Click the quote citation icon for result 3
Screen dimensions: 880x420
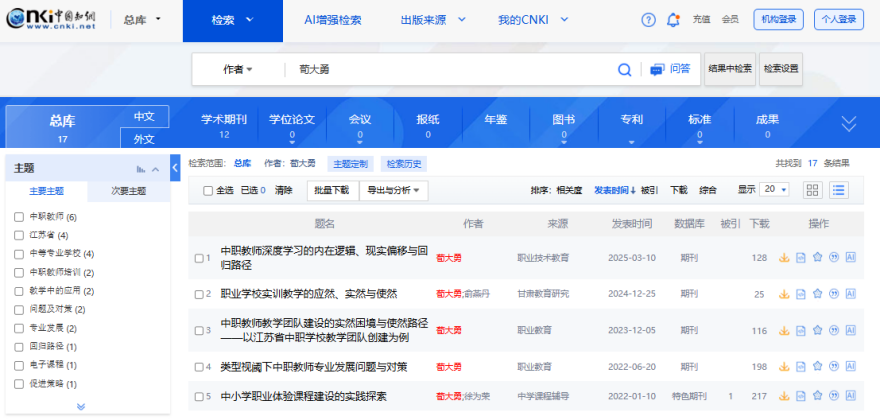[x=834, y=330]
